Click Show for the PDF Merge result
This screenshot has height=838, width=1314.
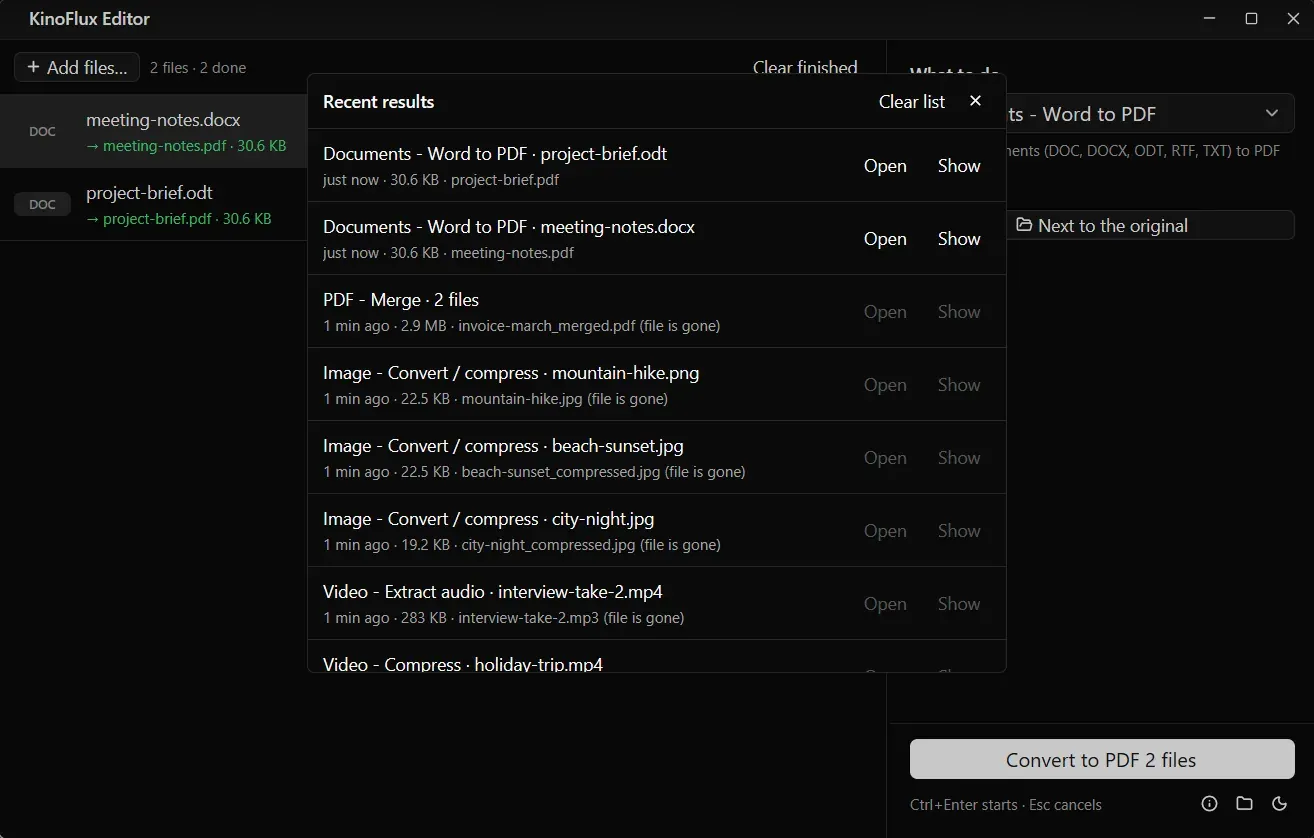click(x=959, y=312)
